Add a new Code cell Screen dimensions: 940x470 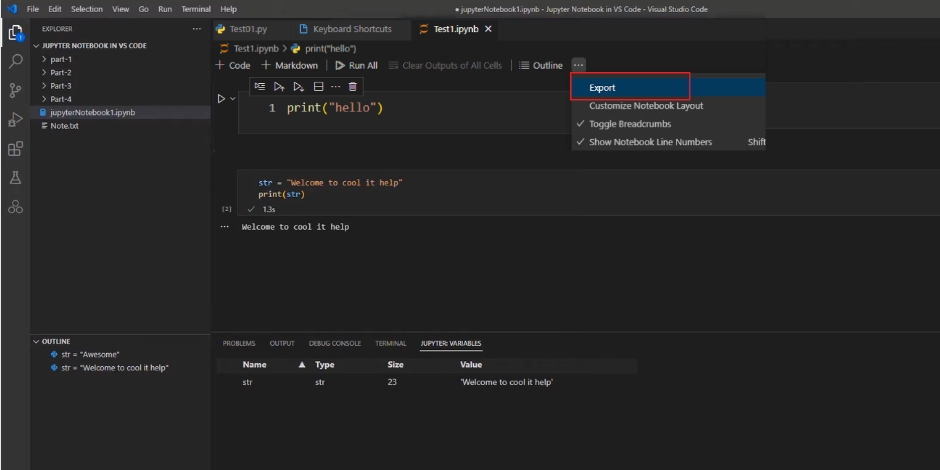click(x=233, y=65)
